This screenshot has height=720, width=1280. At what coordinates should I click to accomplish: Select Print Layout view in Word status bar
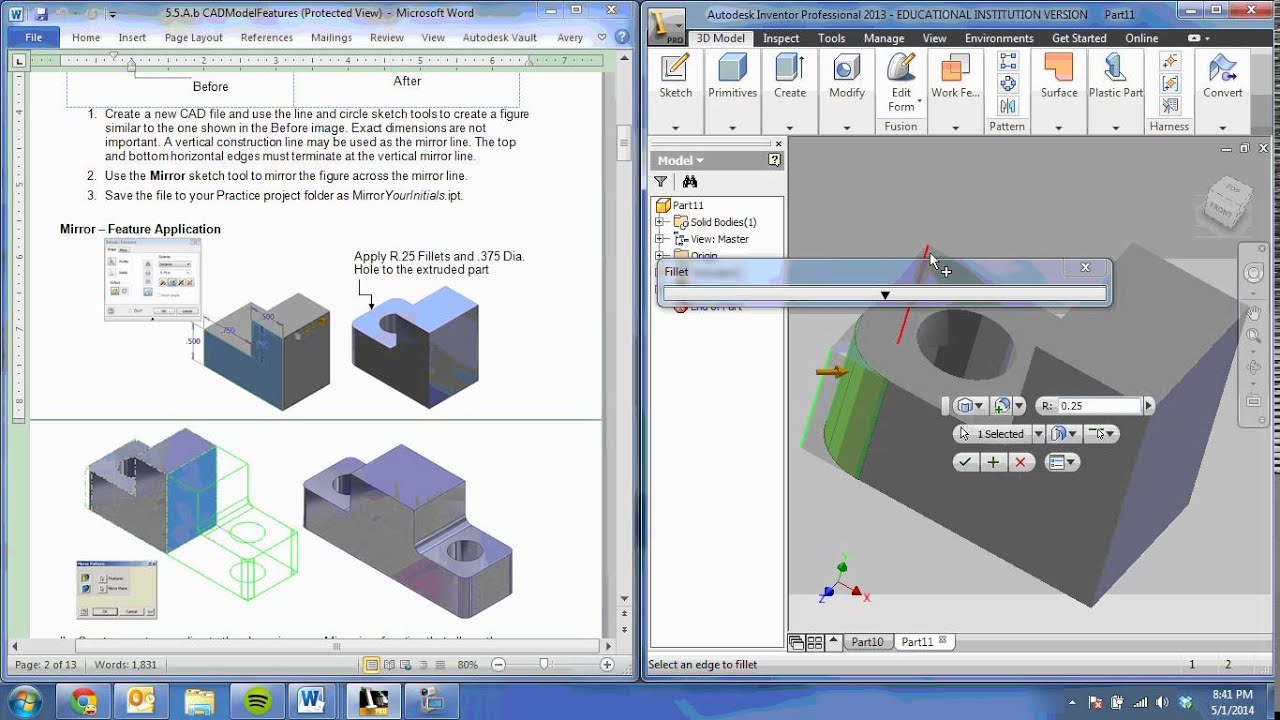[372, 665]
